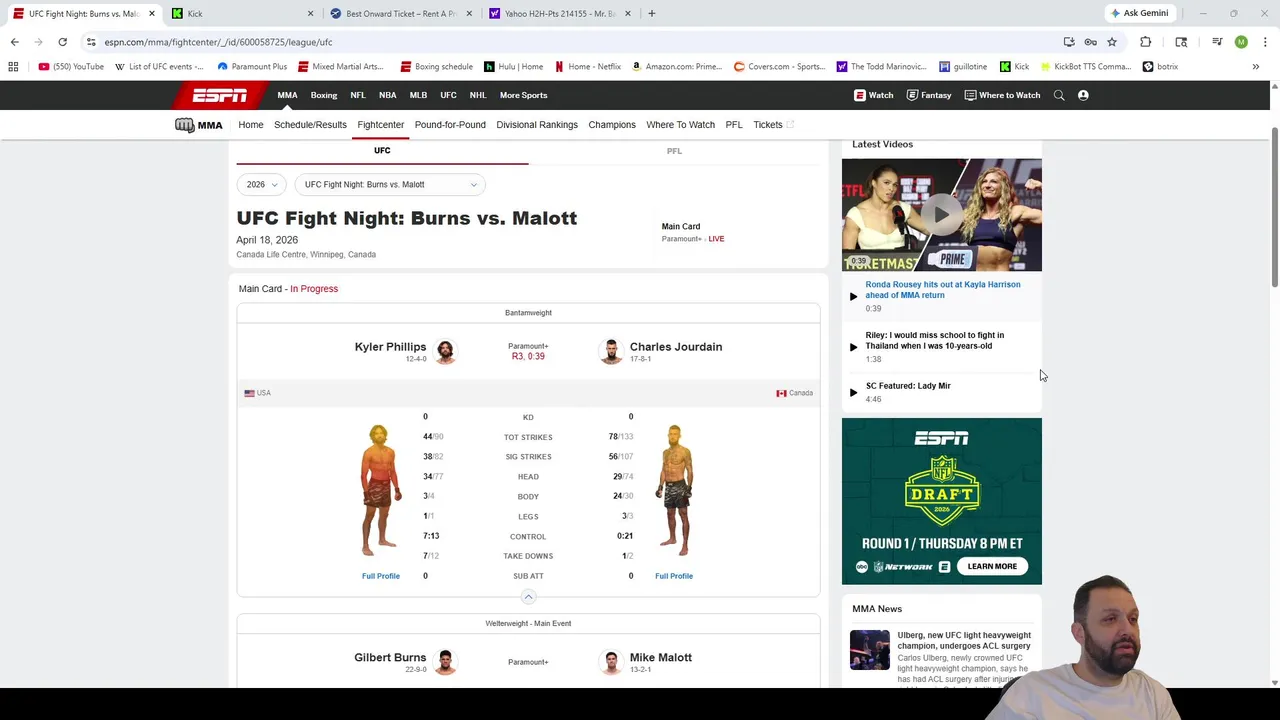Open the Paramount Plus bookmark
The width and height of the screenshot is (1280, 720).
tap(252, 66)
